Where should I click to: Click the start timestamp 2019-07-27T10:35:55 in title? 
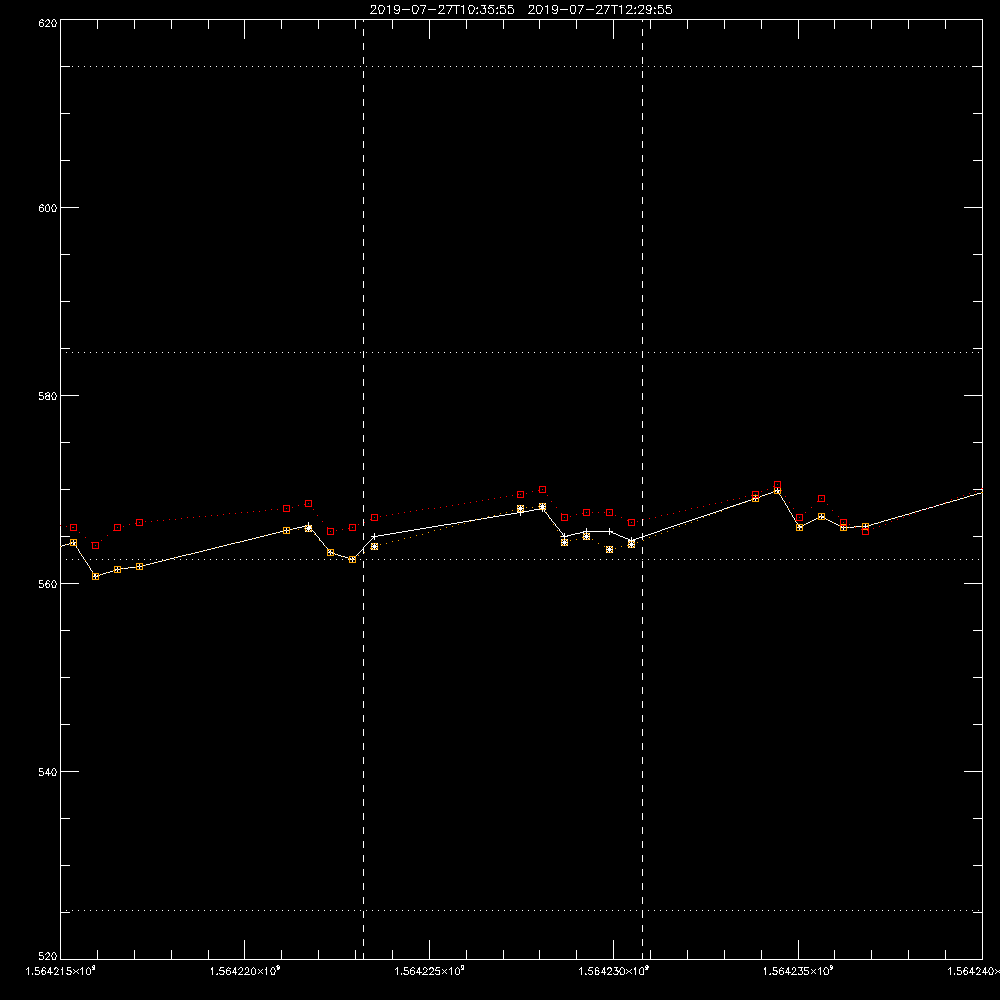(x=442, y=10)
